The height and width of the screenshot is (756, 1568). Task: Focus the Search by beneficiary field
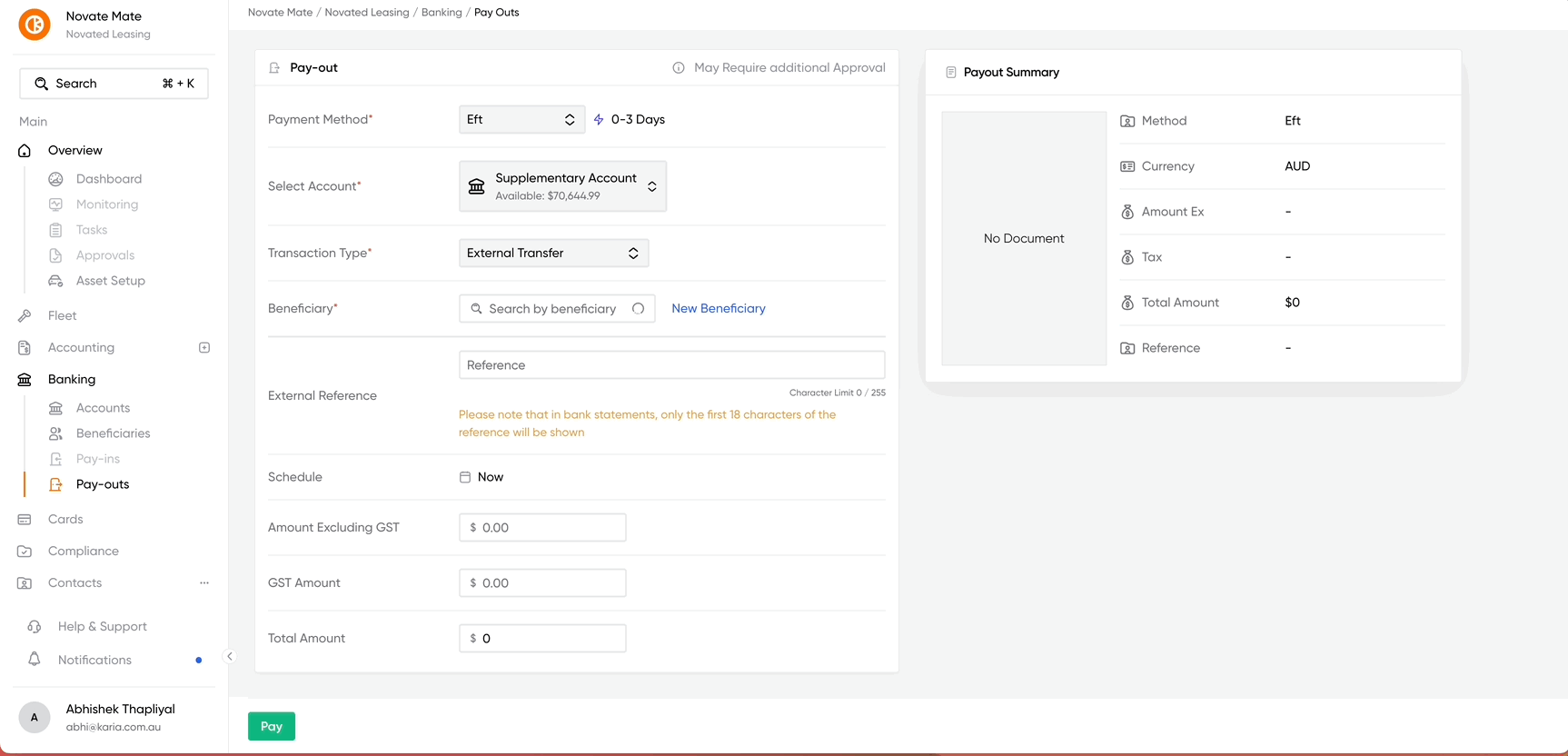[552, 309]
